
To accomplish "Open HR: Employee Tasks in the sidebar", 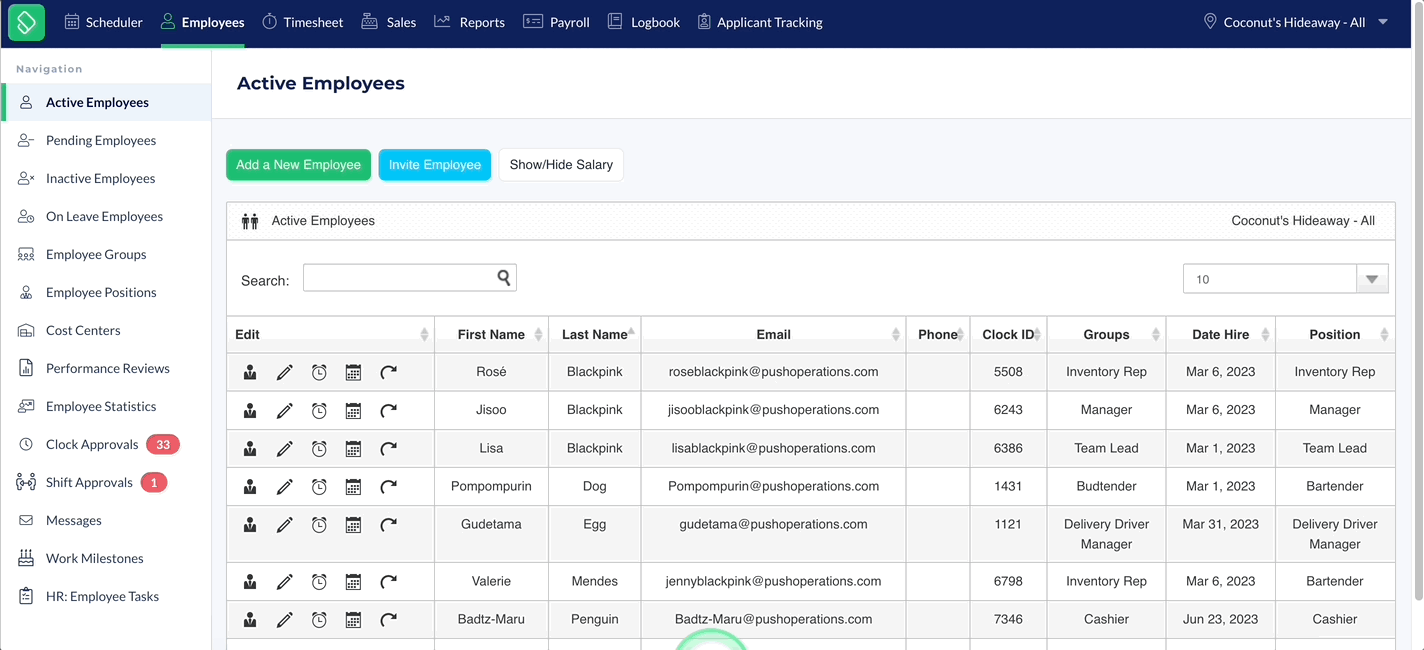I will pos(102,596).
